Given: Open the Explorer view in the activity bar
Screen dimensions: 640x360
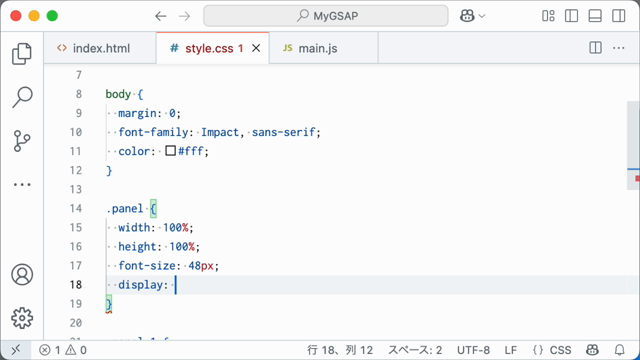Looking at the screenshot, I should [22, 54].
